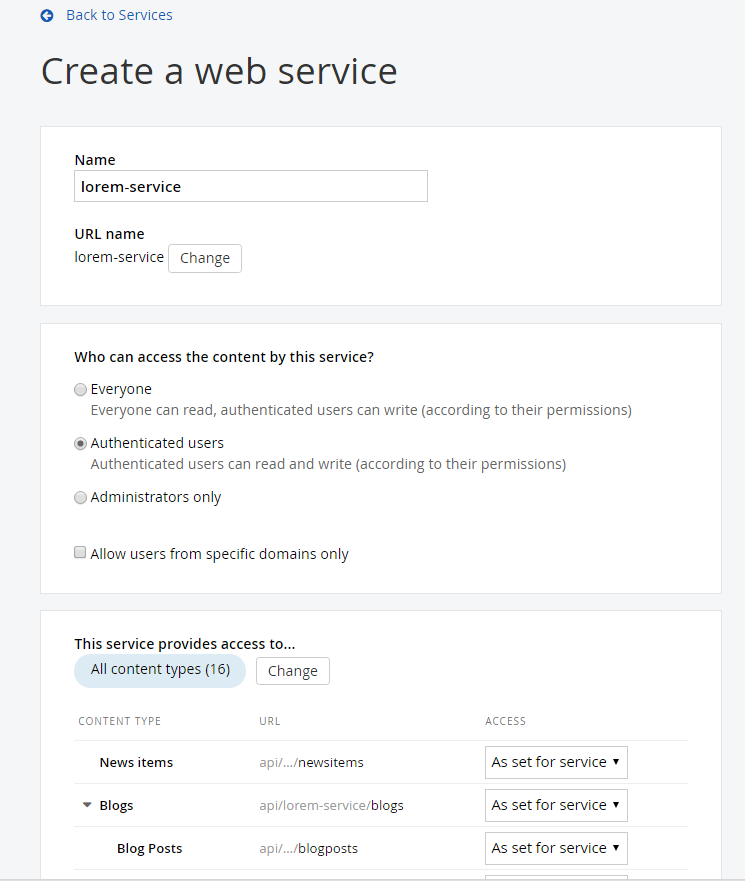Screen dimensions: 745x881
Task: Click the ACCESS column header
Action: pyautogui.click(x=505, y=721)
